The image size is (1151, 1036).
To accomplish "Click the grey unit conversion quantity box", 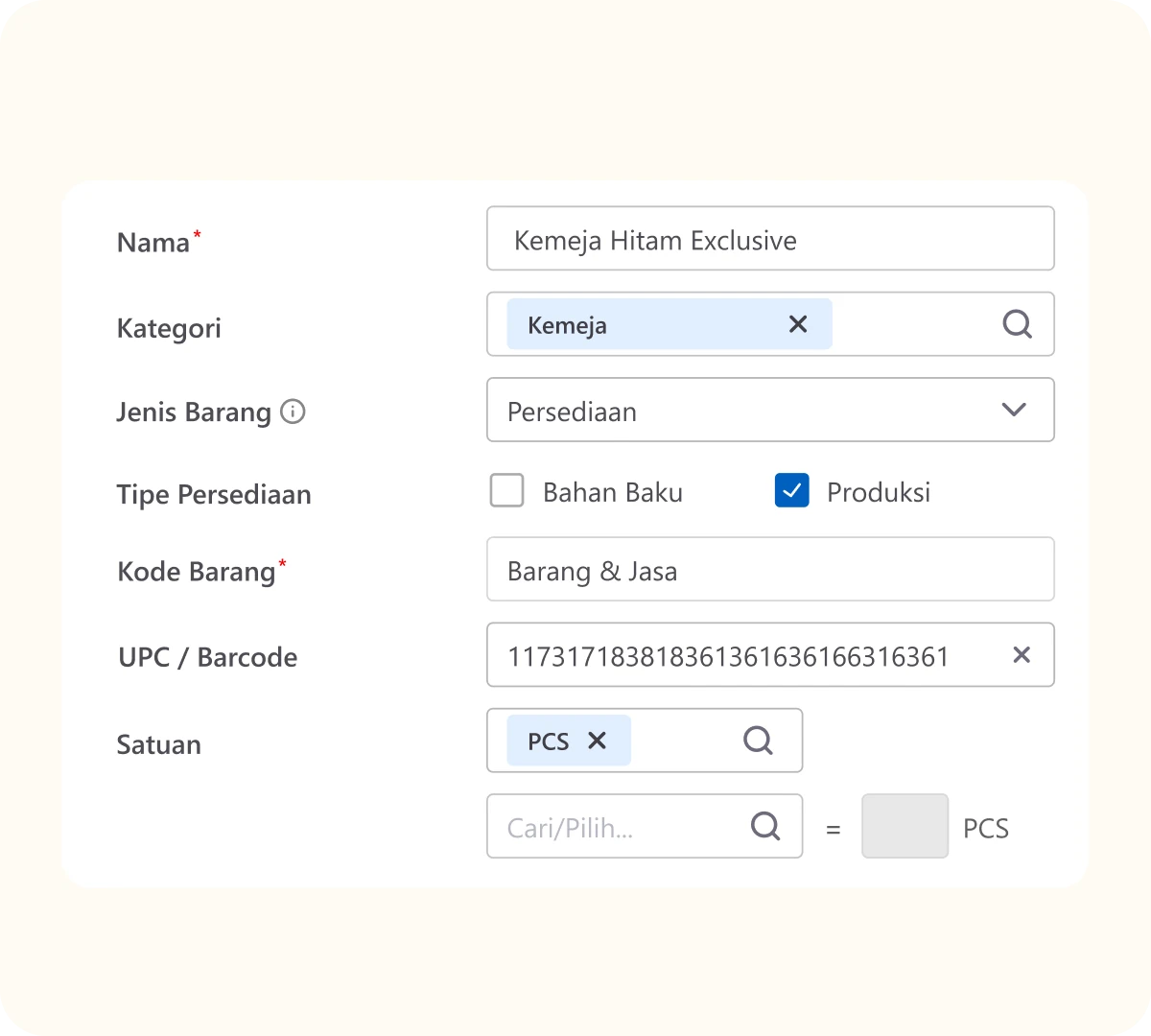I will 904,826.
